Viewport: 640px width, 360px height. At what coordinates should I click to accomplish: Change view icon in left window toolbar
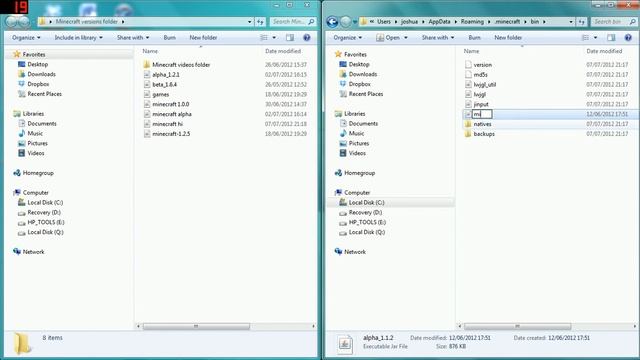[x=264, y=38]
